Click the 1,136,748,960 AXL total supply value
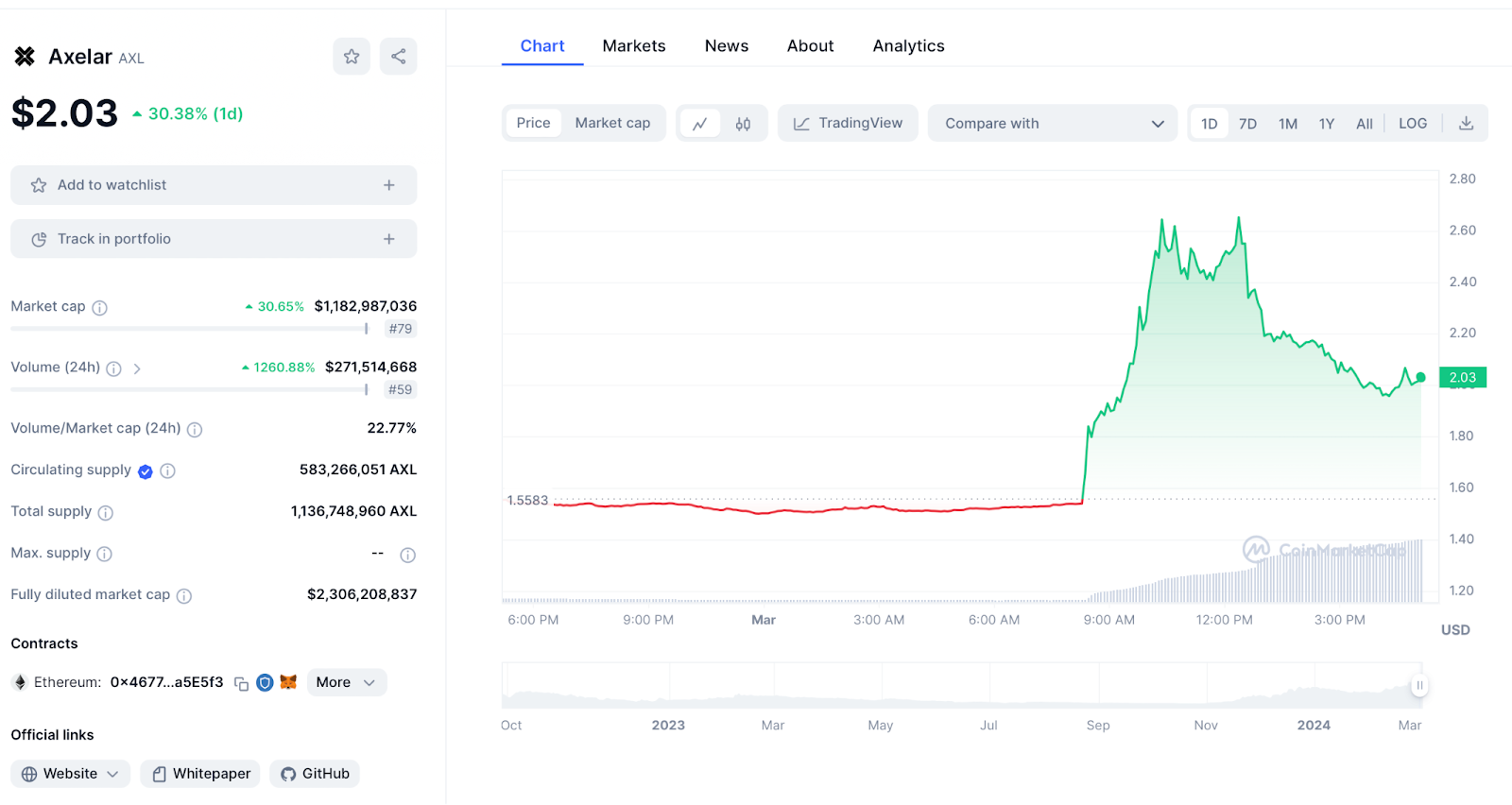The height and width of the screenshot is (805, 1512). coord(353,511)
